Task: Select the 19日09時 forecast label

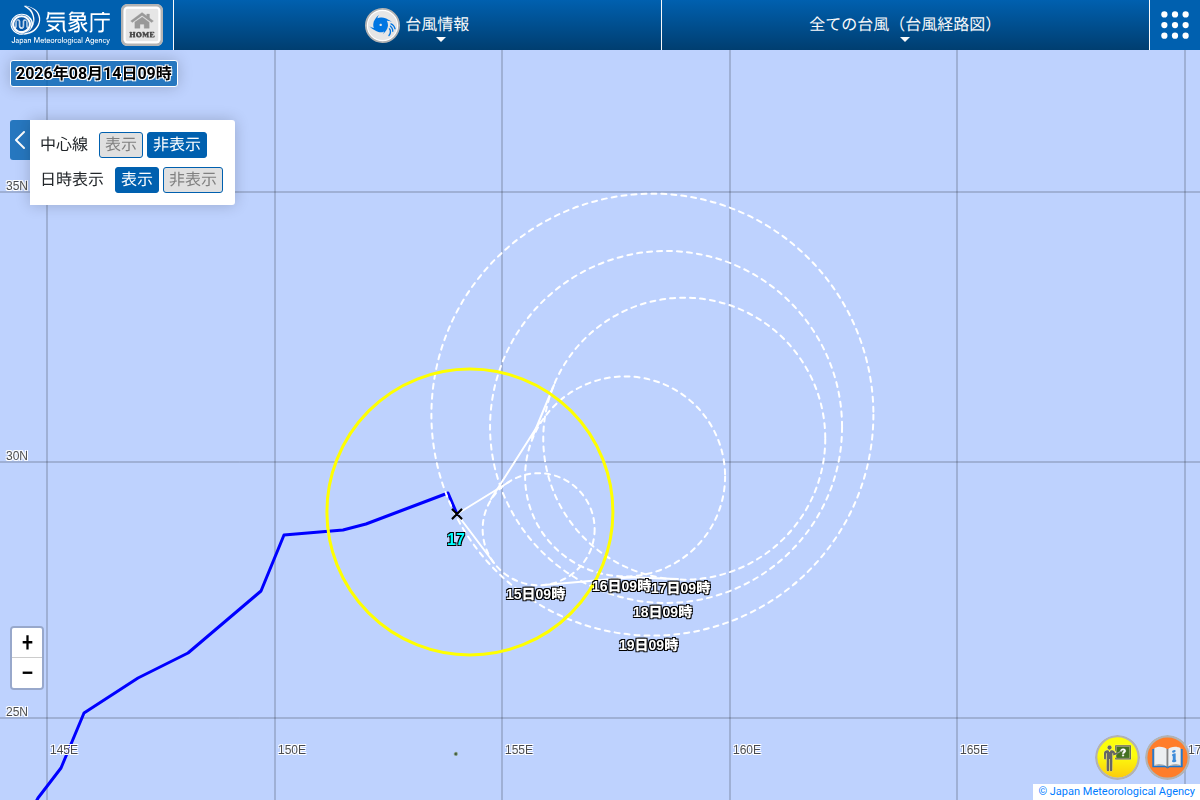Action: pos(649,645)
